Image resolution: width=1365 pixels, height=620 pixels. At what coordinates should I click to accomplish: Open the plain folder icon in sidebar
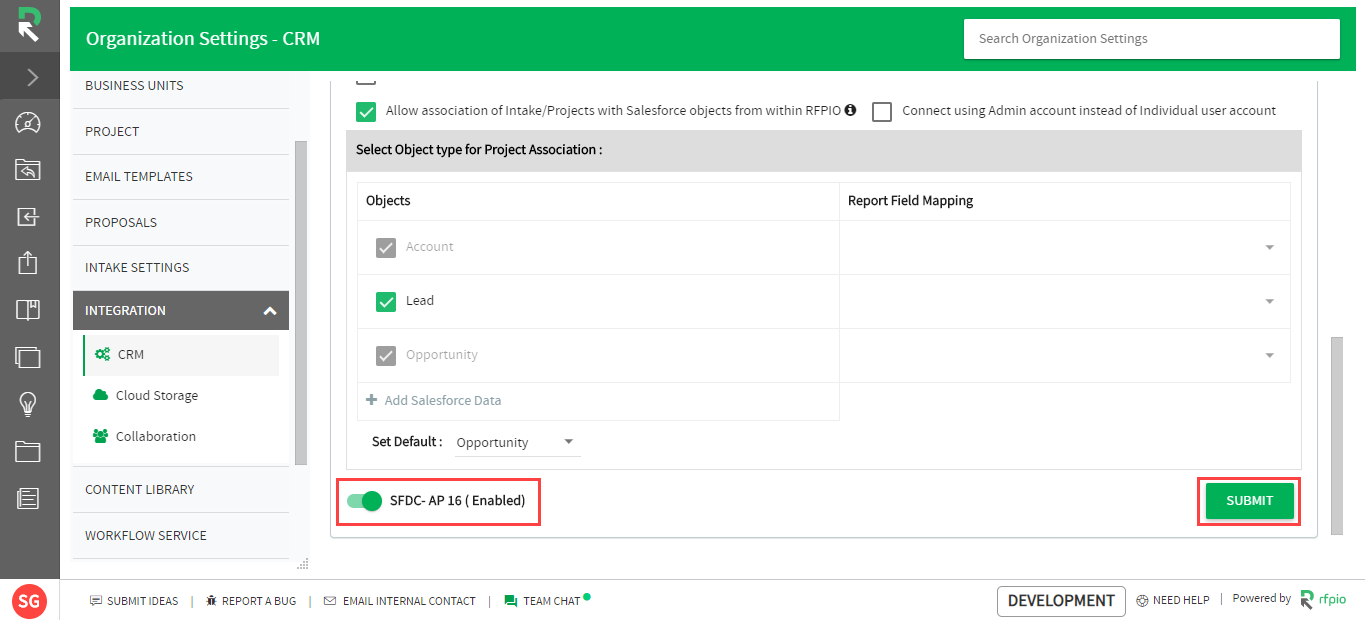pos(28,451)
